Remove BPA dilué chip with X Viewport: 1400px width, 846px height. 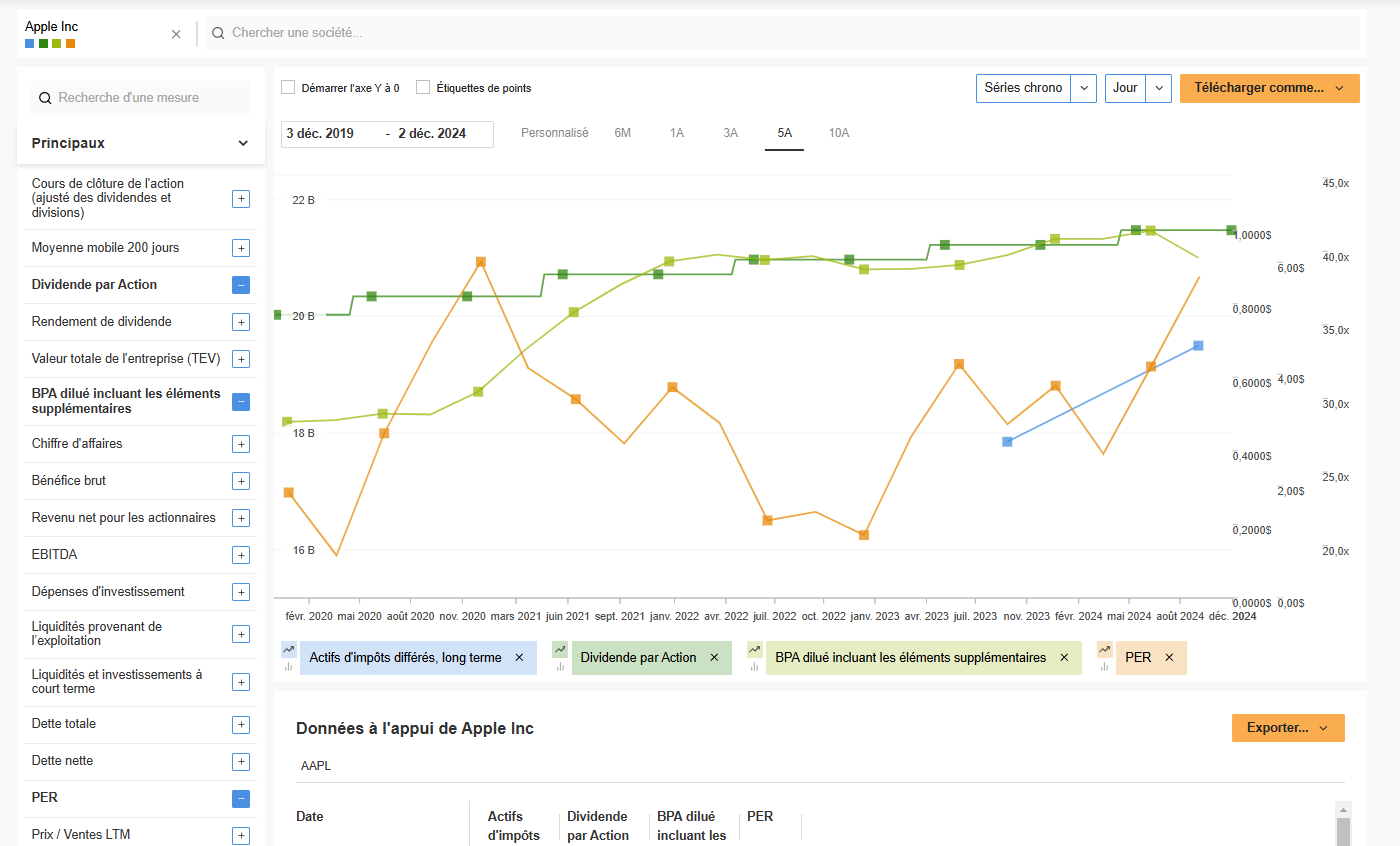[1064, 658]
